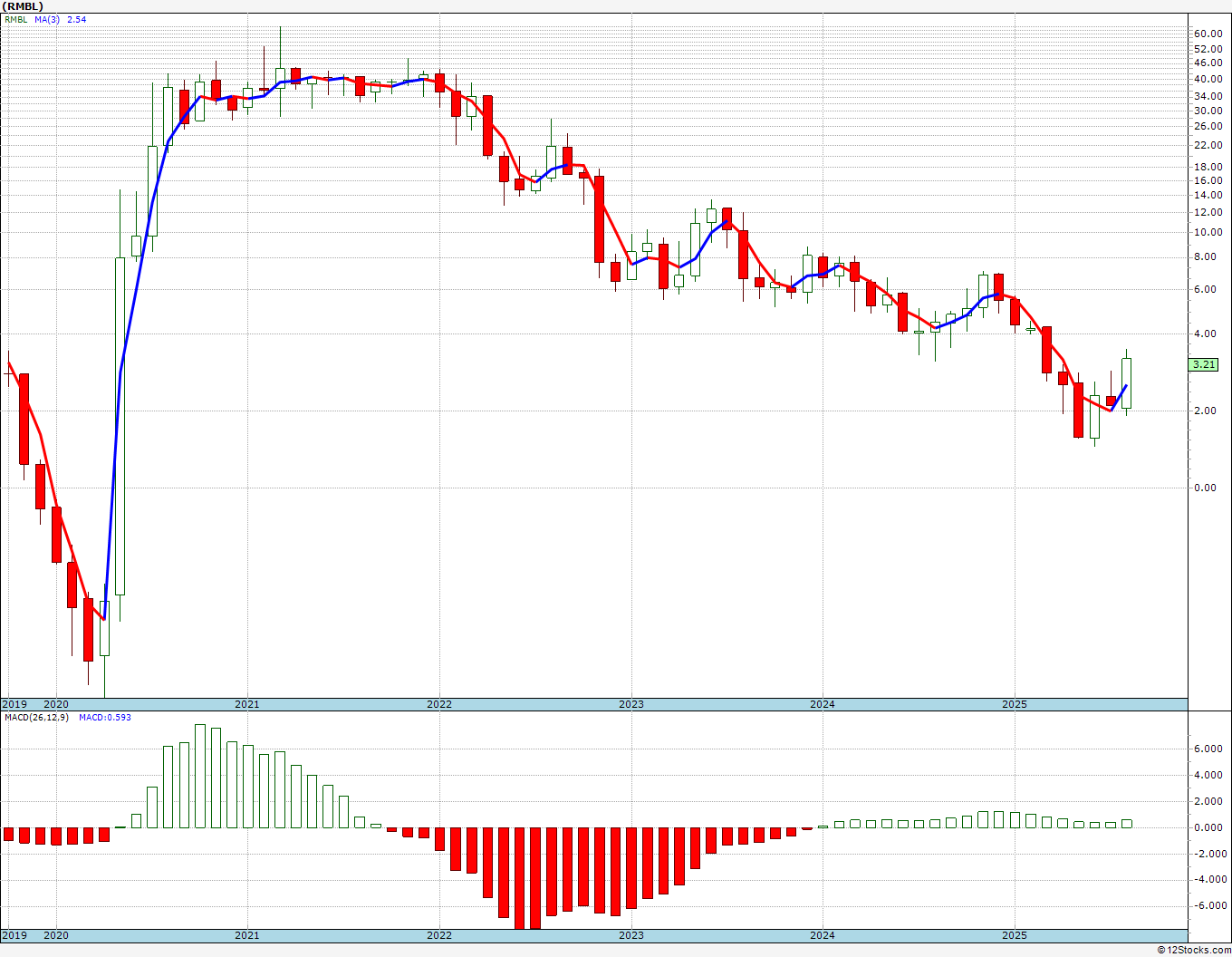
Task: Select the 12.00 price axis label
Action: pos(1208,212)
